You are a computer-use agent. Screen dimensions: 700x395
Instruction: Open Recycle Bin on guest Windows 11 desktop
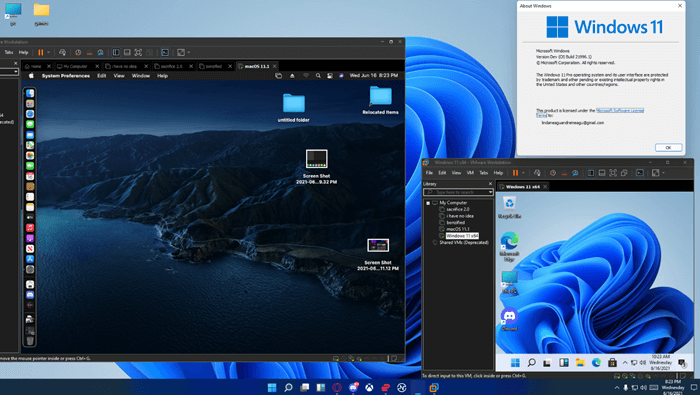pos(509,208)
